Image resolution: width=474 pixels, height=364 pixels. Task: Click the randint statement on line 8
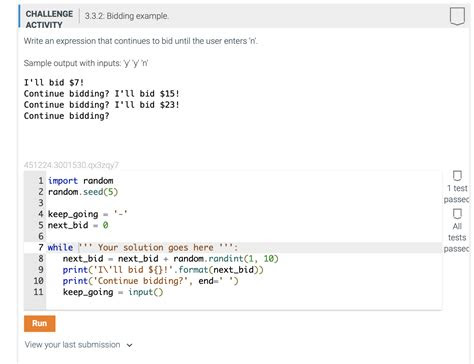click(170, 259)
